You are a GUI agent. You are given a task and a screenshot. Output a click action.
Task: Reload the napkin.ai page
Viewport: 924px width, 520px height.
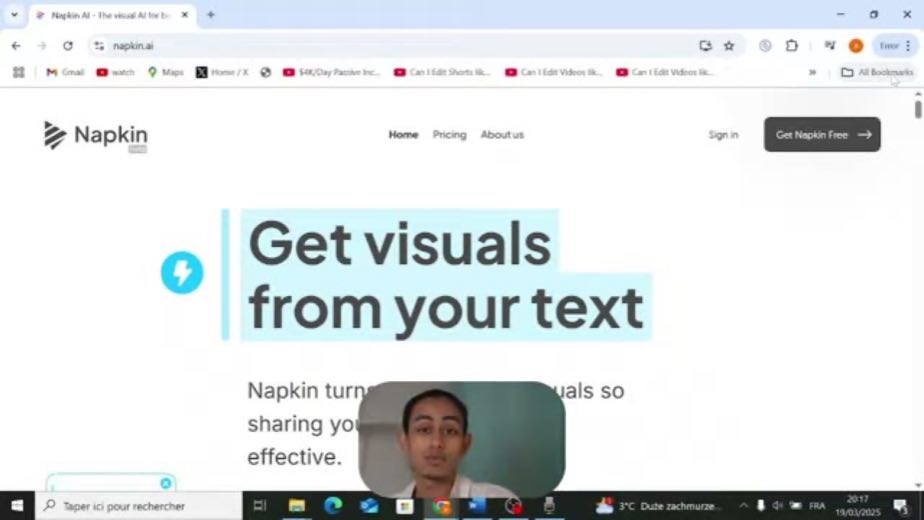(68, 45)
